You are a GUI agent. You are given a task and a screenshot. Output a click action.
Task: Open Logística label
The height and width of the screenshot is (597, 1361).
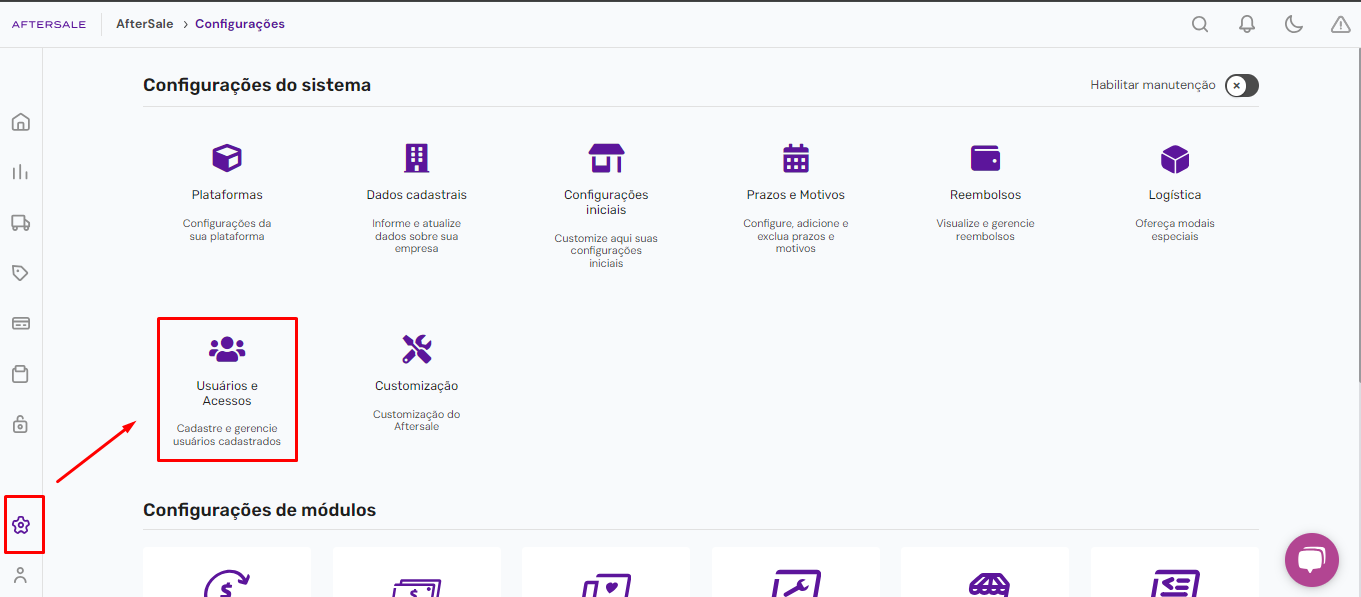click(x=1175, y=195)
